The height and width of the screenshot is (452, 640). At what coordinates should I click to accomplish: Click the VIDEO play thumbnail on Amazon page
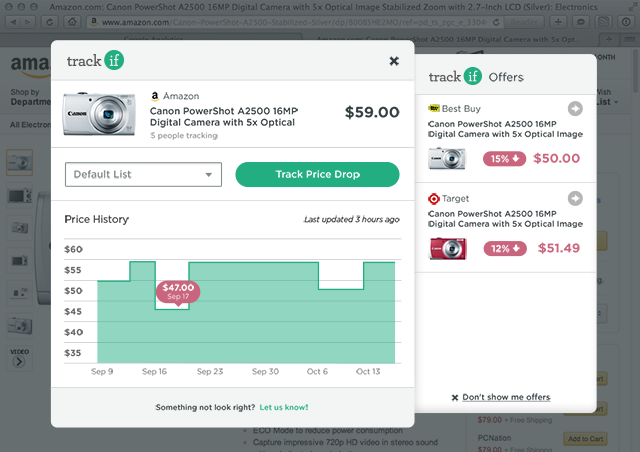tap(19, 358)
